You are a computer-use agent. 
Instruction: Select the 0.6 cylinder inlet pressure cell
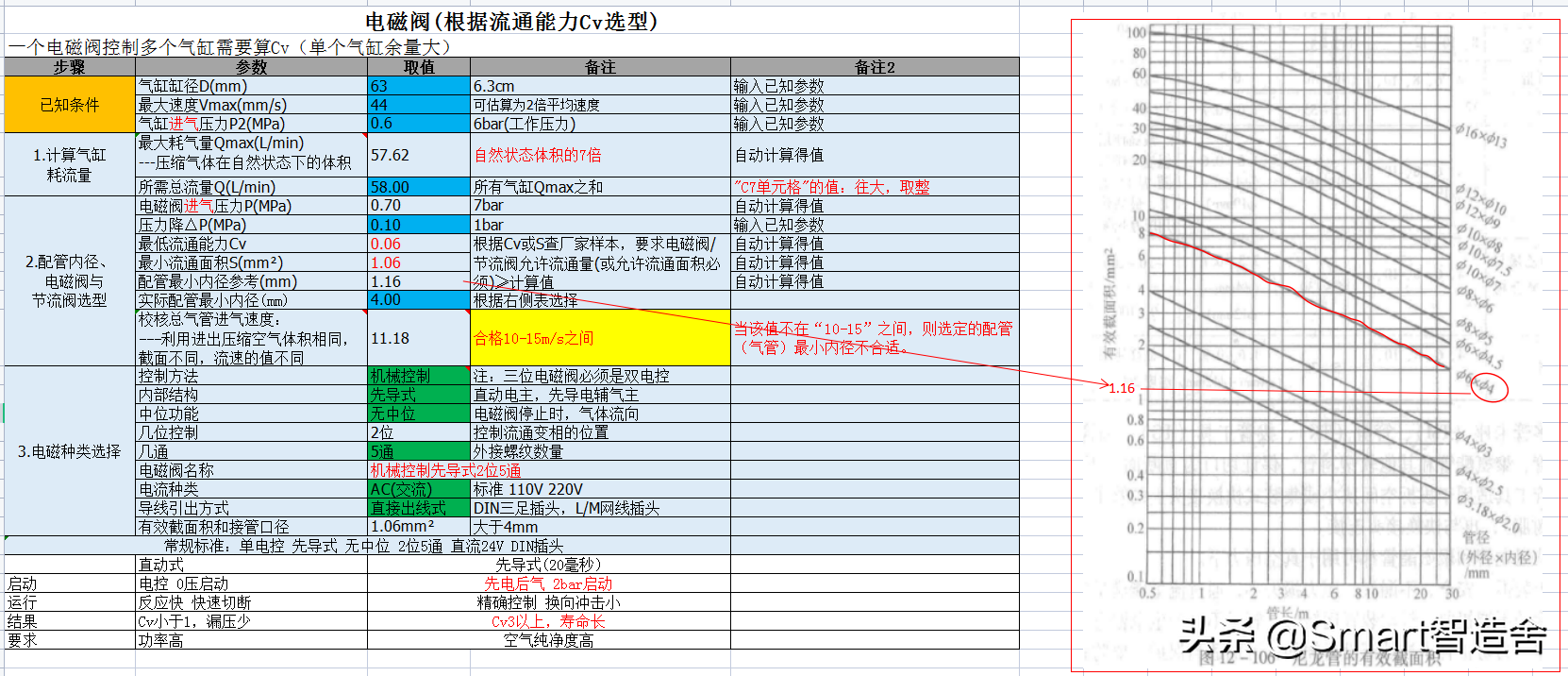pos(418,124)
